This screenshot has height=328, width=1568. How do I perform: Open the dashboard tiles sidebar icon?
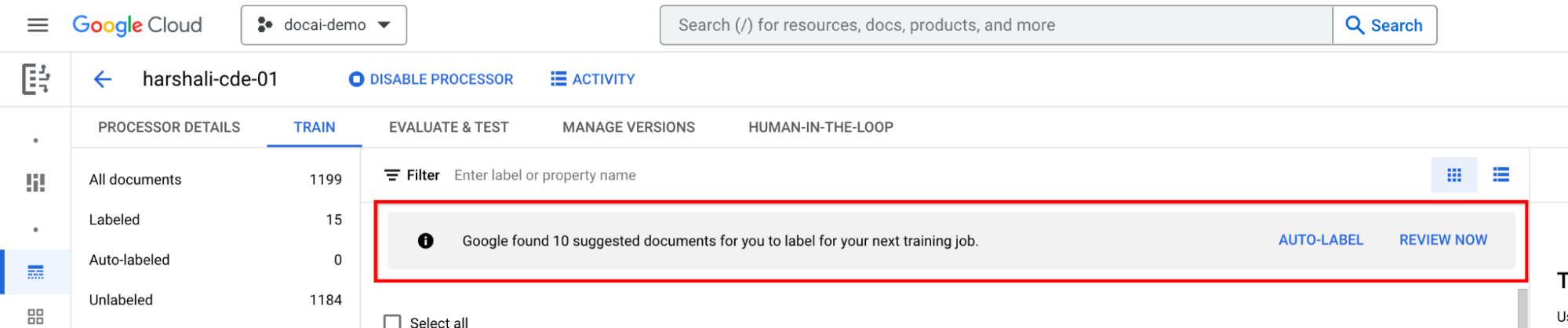35,316
